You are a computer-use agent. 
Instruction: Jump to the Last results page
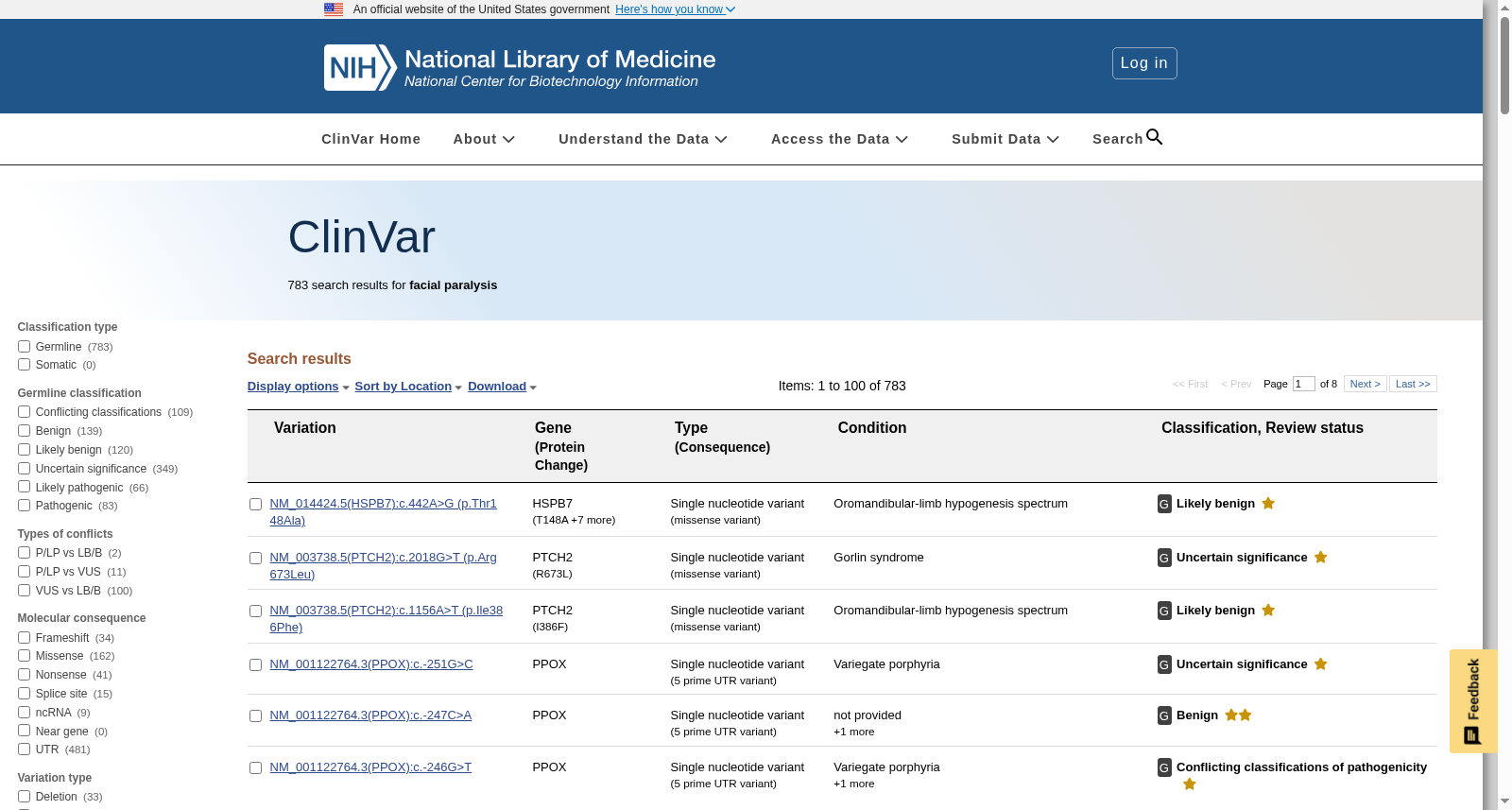1413,384
